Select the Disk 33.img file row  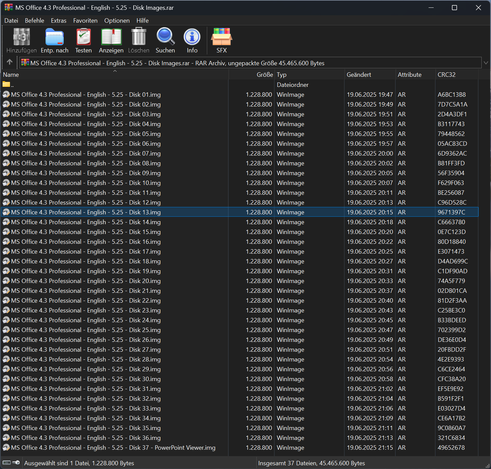click(240, 408)
